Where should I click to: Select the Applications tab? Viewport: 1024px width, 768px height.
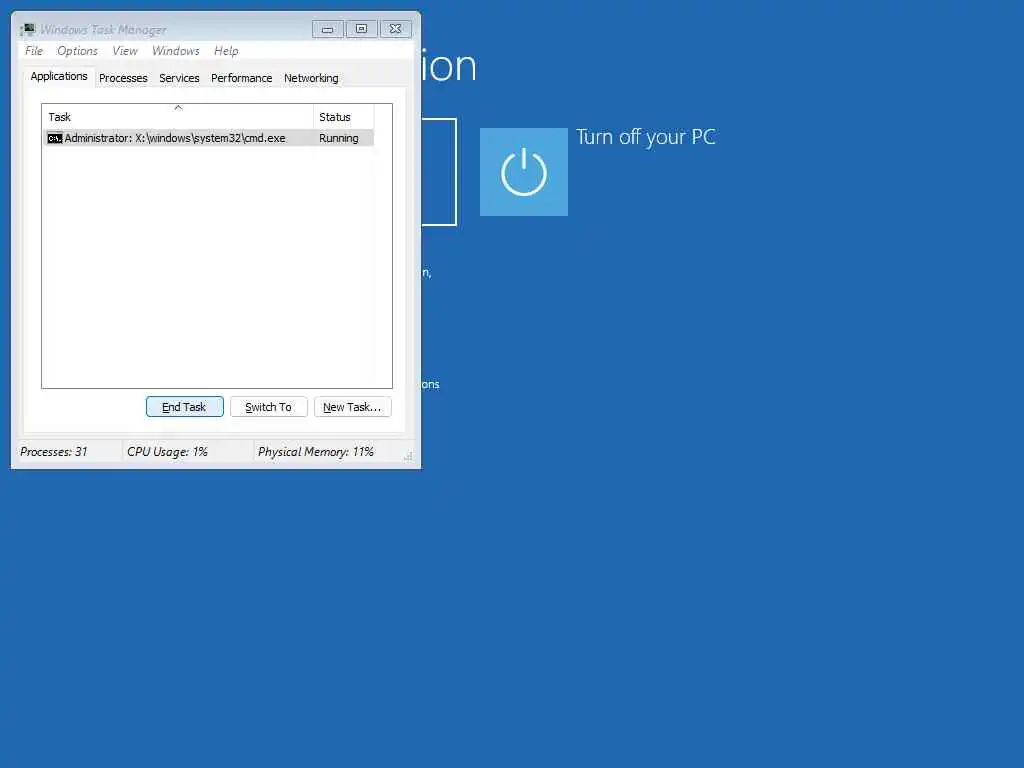tap(59, 76)
